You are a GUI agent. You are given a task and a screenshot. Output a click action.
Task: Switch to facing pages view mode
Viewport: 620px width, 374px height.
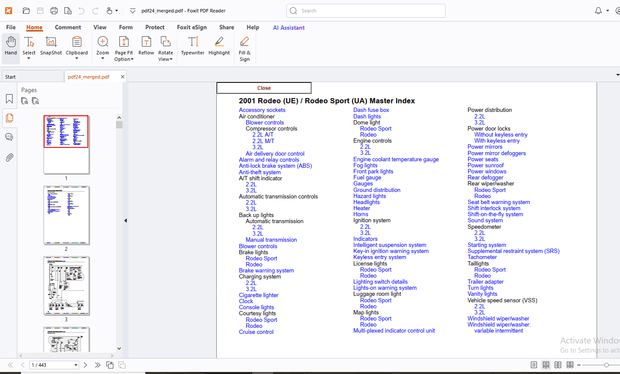coord(558,365)
